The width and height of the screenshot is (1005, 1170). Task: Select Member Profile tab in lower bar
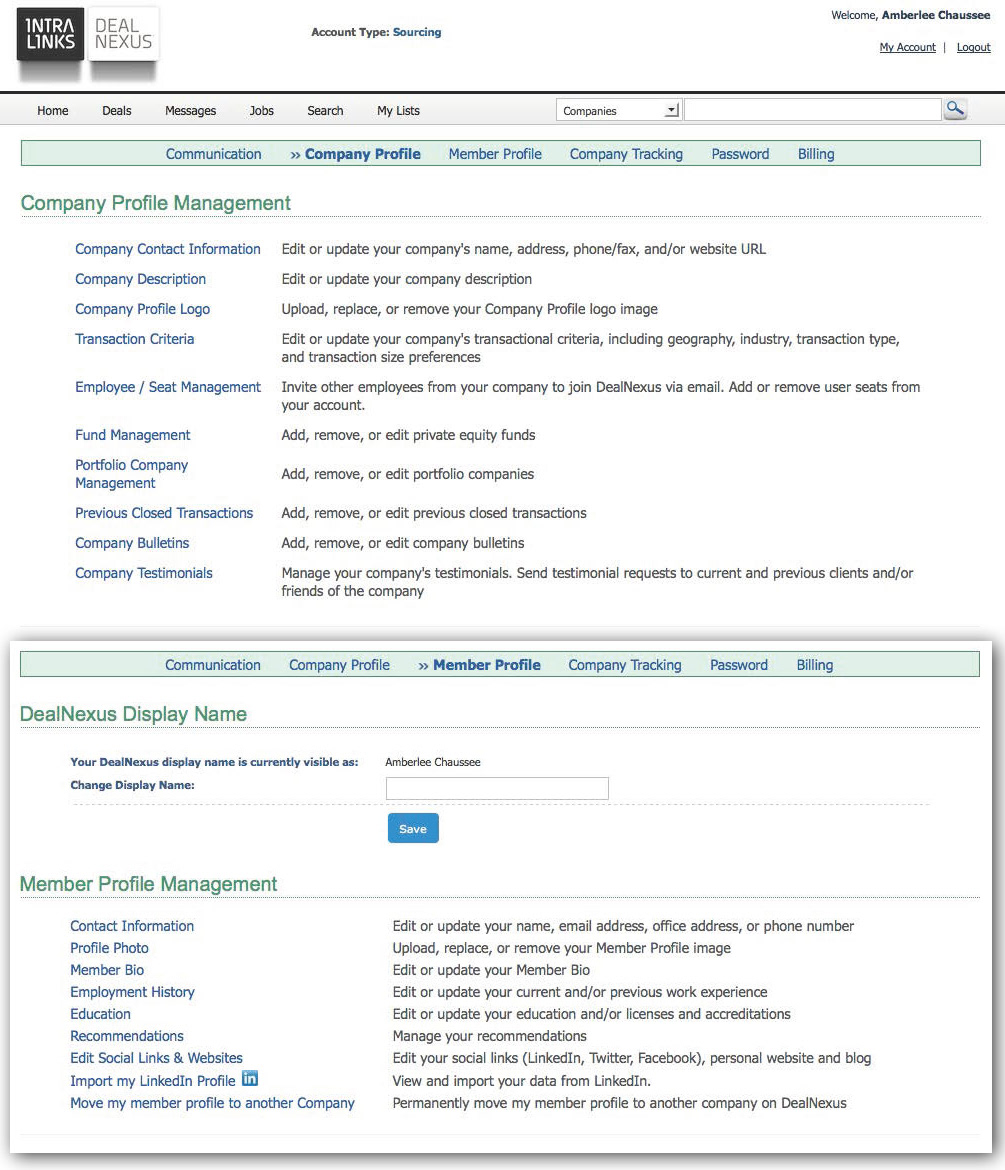(487, 665)
